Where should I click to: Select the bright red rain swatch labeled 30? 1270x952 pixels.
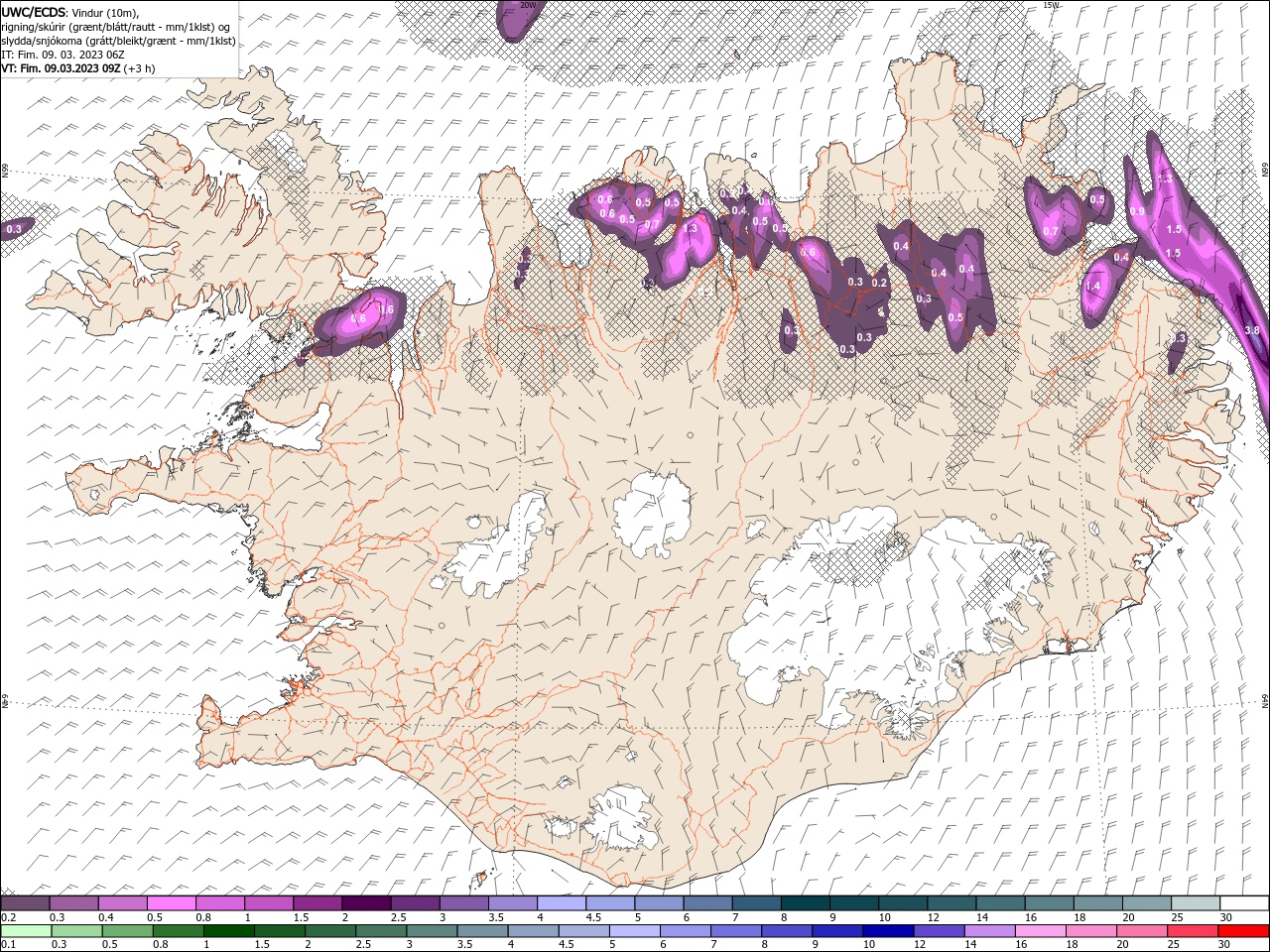pos(1242,931)
